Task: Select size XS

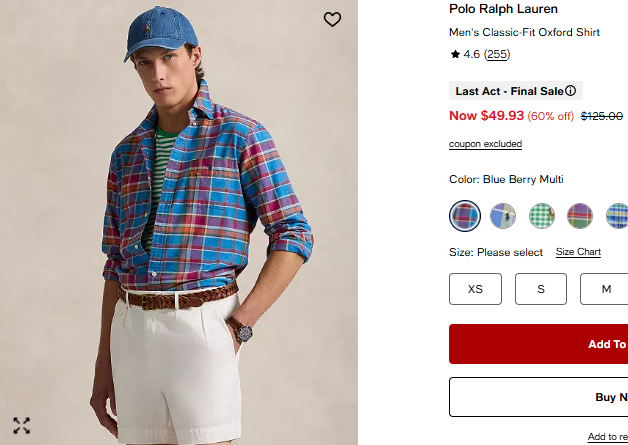Action: click(x=475, y=289)
